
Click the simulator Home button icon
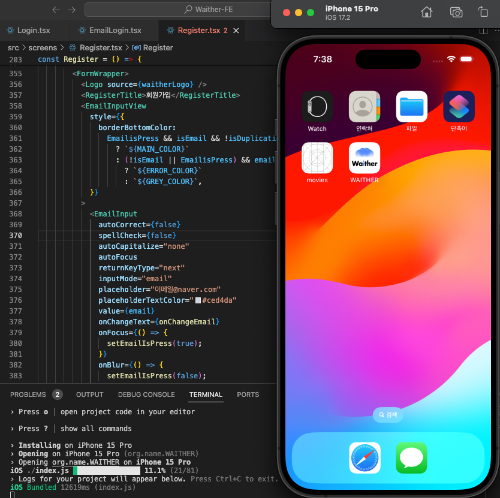[x=426, y=12]
